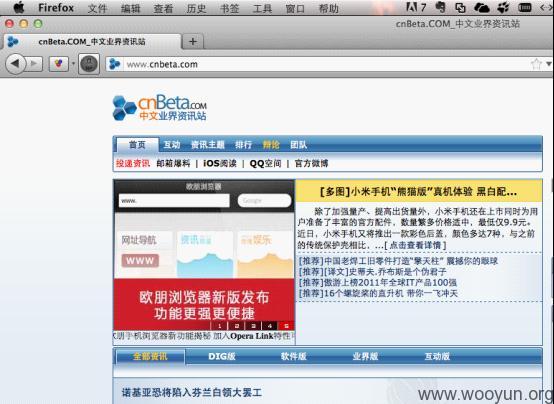Viewport: 554px width, 404px height.
Task: Click 点击查看详情 link
Action: [x=416, y=245]
